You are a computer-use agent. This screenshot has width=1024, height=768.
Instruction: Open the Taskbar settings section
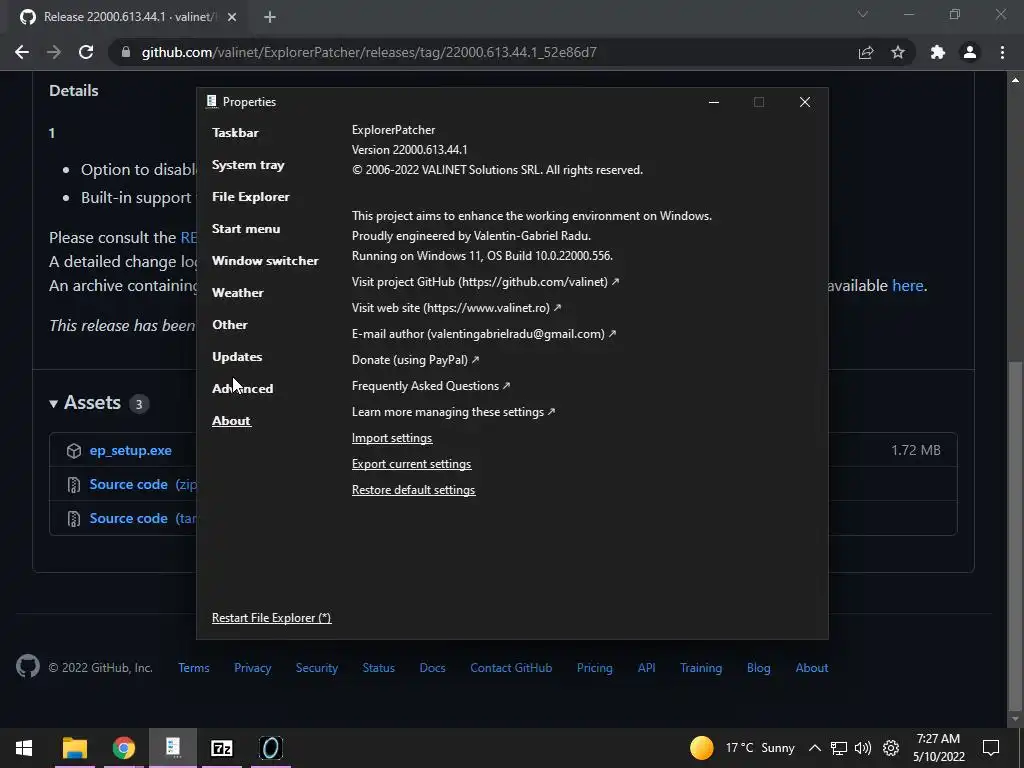(x=235, y=133)
